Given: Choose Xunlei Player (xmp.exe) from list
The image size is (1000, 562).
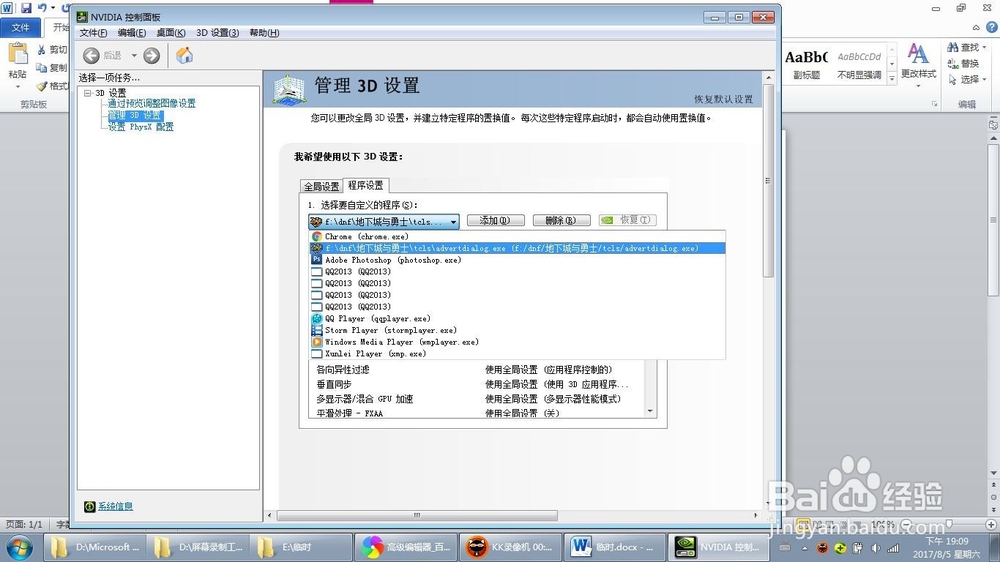Looking at the screenshot, I should click(517, 353).
